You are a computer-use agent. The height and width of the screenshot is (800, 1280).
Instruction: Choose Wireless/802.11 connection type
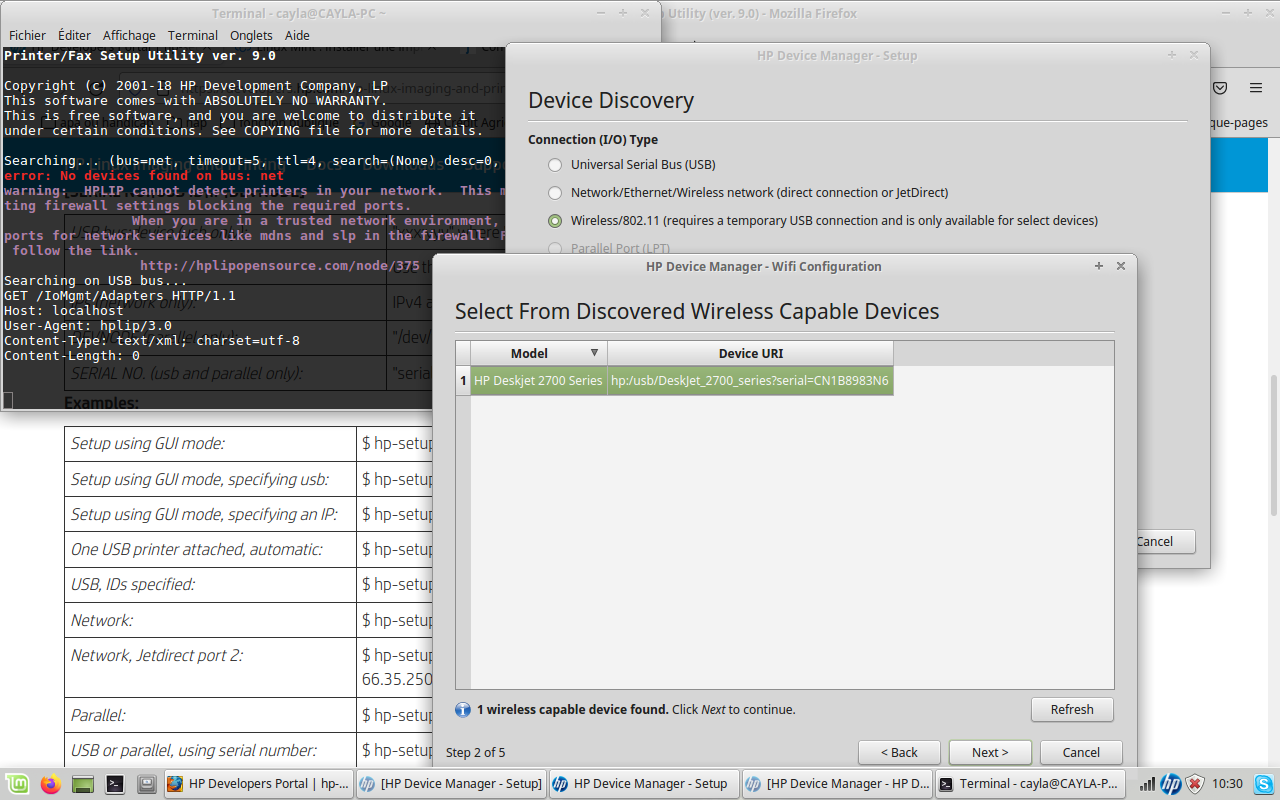coord(555,221)
